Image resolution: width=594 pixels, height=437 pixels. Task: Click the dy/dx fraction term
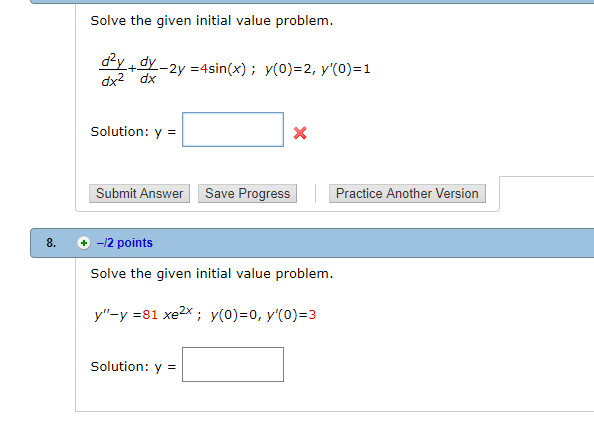[x=148, y=70]
